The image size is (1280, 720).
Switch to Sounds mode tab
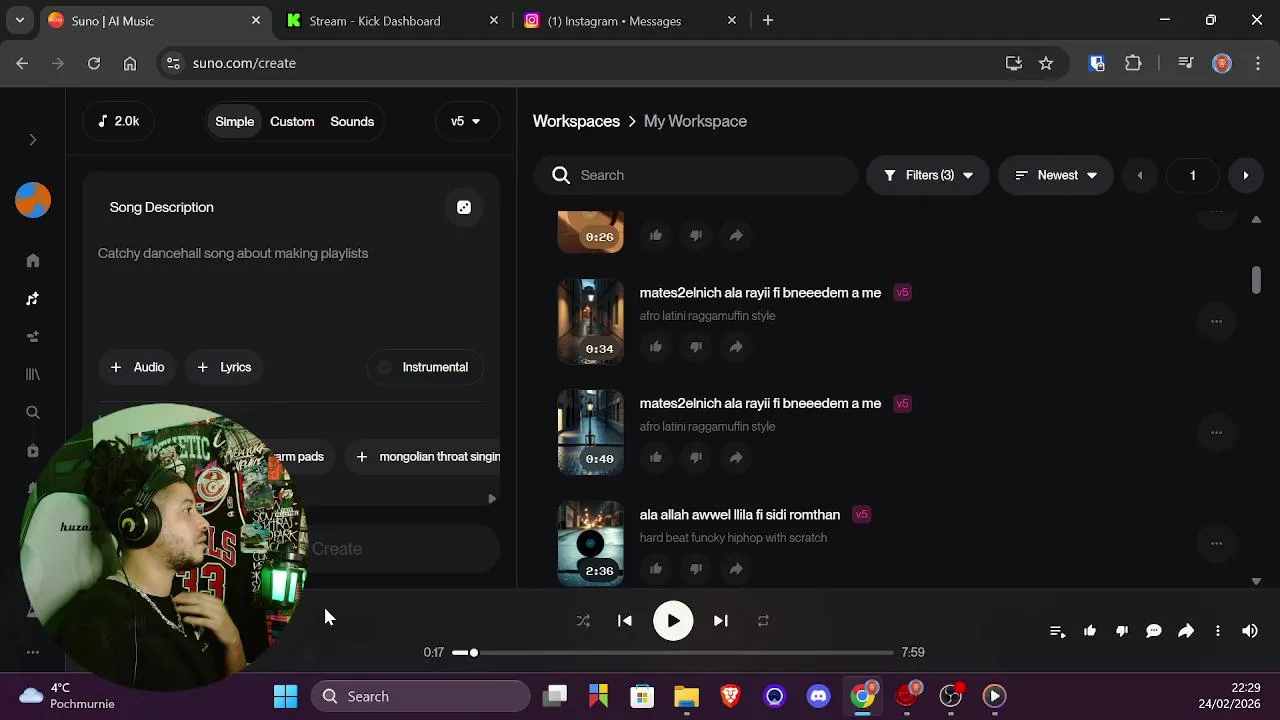352,121
